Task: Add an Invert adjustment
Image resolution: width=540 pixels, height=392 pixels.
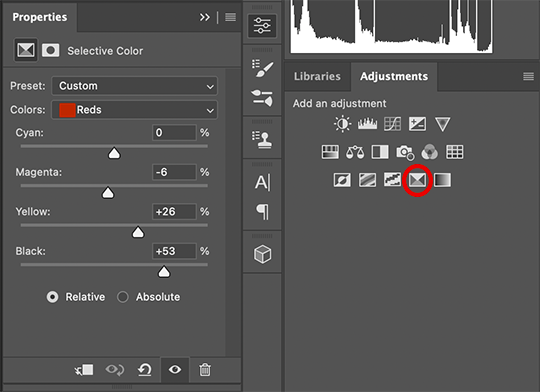Action: [x=342, y=180]
